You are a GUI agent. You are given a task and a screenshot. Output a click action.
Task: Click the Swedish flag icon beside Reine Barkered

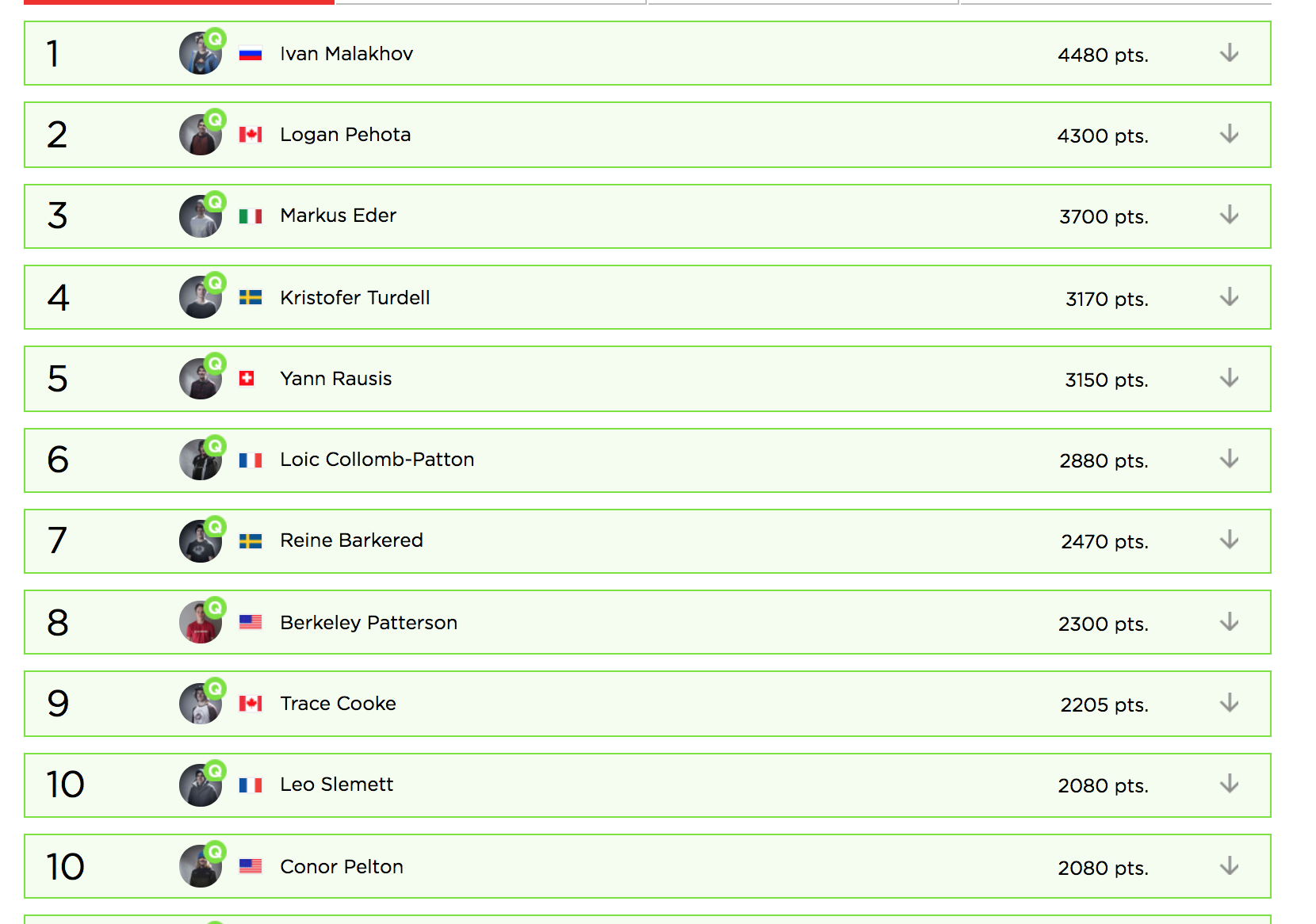[x=251, y=541]
